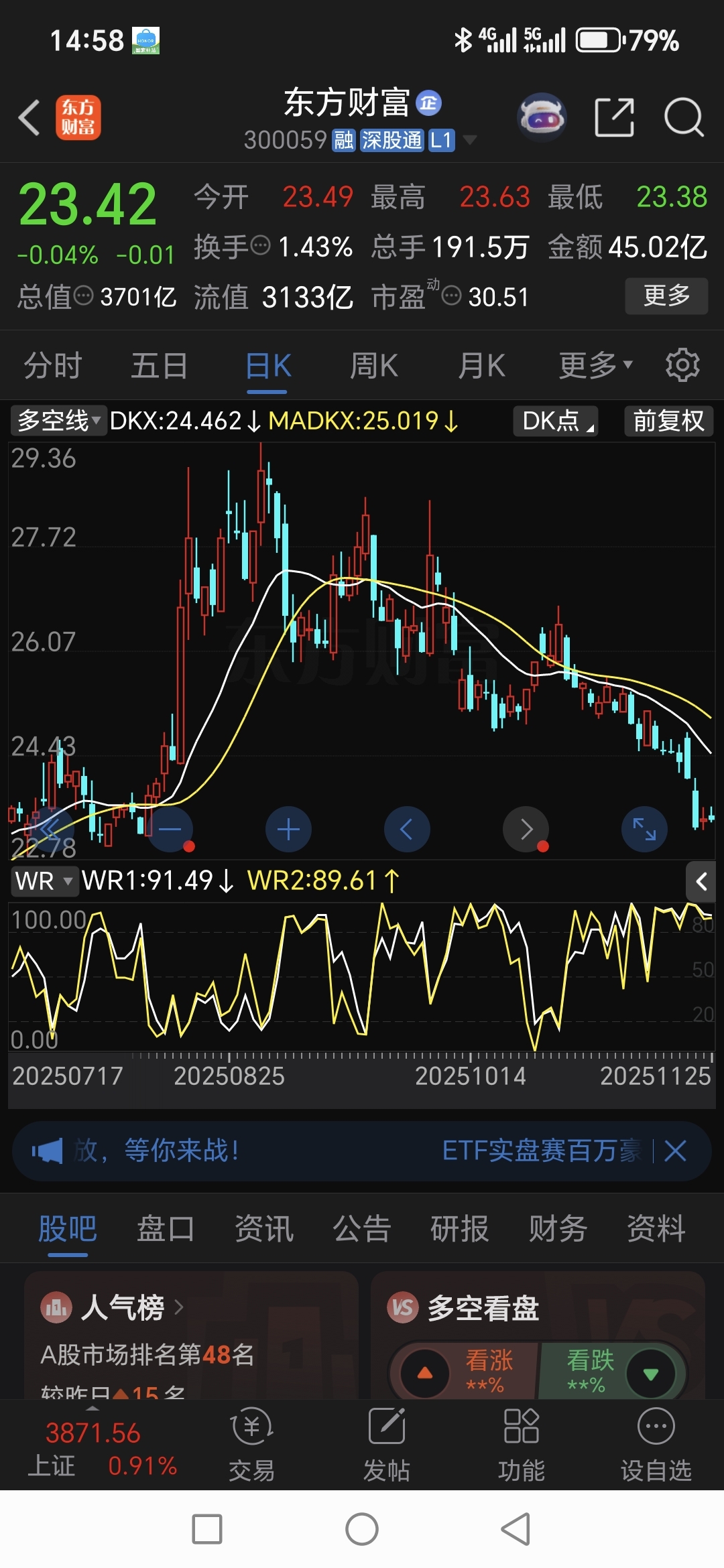
Task: Tap the 总值 info circle icon
Action: pos(83,296)
